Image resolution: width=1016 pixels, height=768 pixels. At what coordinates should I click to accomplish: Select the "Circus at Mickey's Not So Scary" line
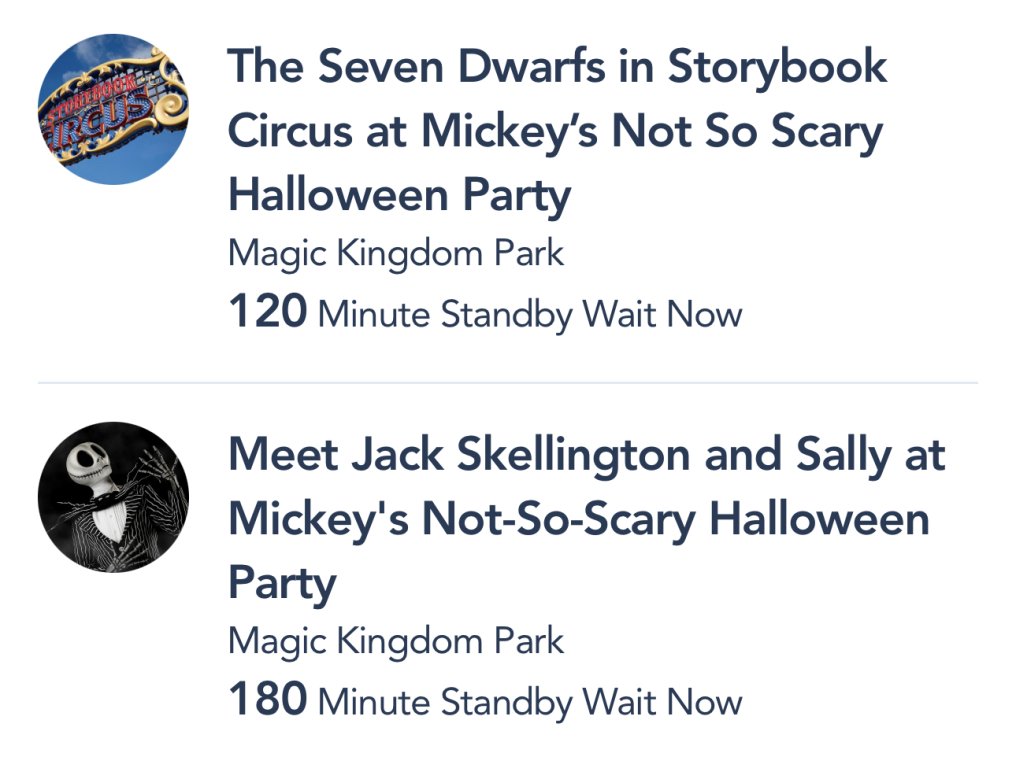click(x=555, y=132)
